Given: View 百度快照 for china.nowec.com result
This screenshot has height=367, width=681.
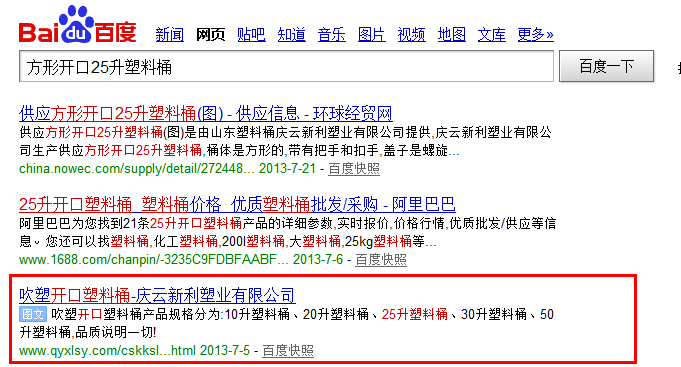Looking at the screenshot, I should (x=354, y=169).
